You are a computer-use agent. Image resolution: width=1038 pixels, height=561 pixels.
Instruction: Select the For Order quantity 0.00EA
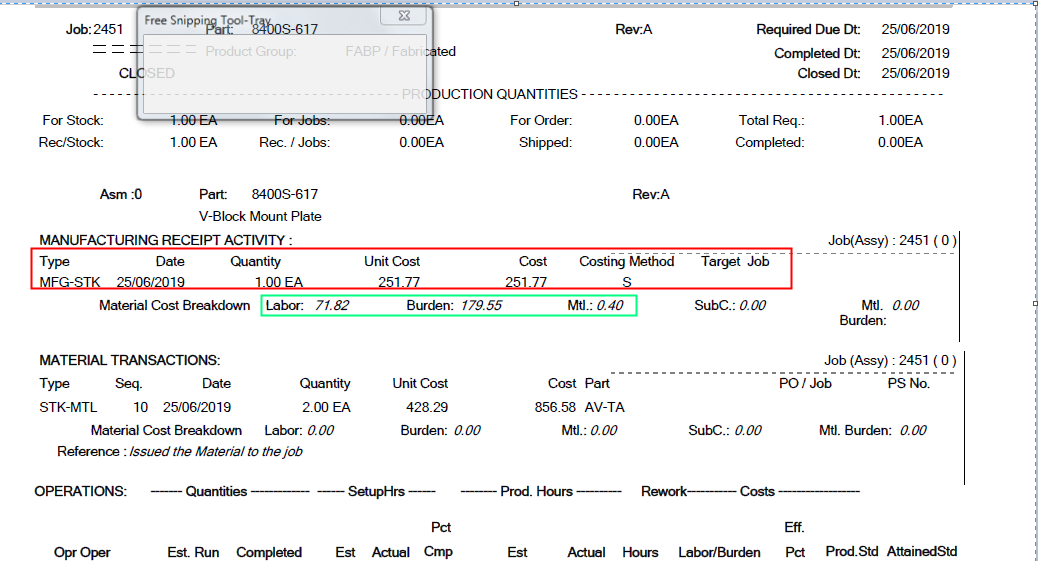coord(656,120)
